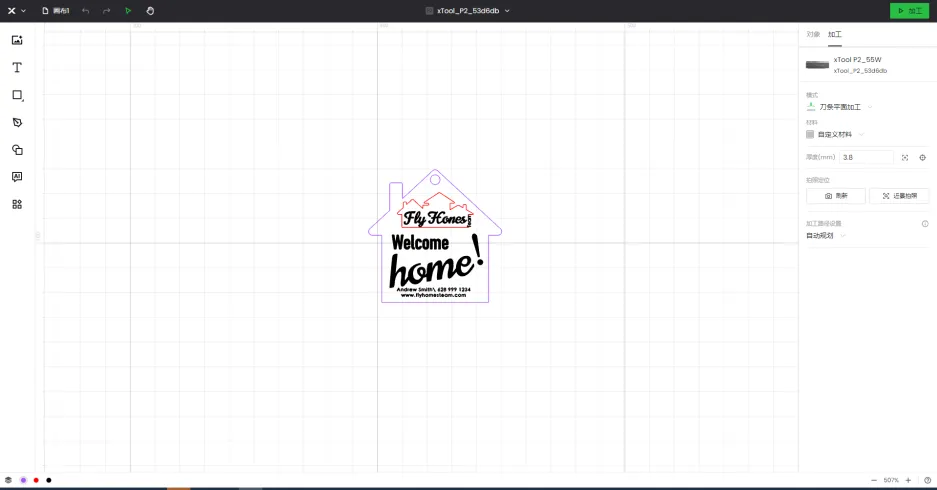The height and width of the screenshot is (490, 937).
Task: Switch to the 对象 object tab
Action: (813, 34)
